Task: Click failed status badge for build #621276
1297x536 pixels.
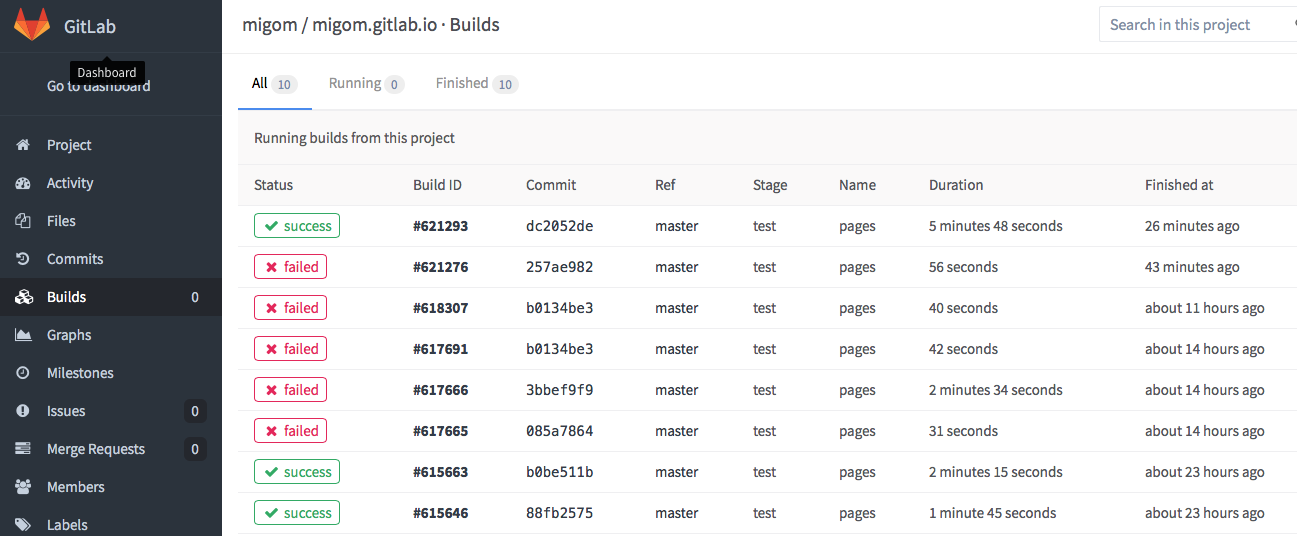Action: click(x=290, y=267)
